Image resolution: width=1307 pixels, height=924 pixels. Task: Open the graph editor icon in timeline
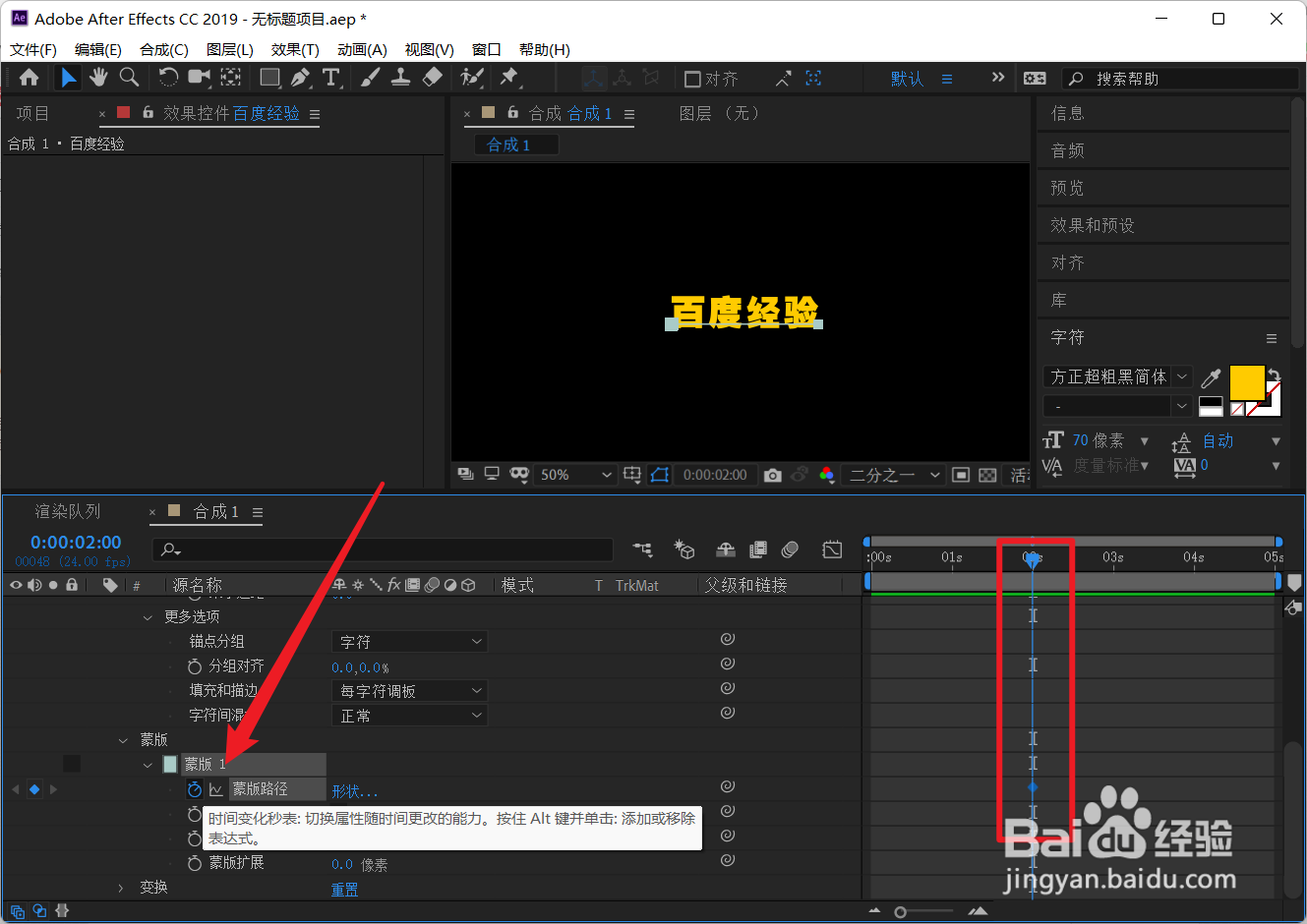click(x=833, y=549)
